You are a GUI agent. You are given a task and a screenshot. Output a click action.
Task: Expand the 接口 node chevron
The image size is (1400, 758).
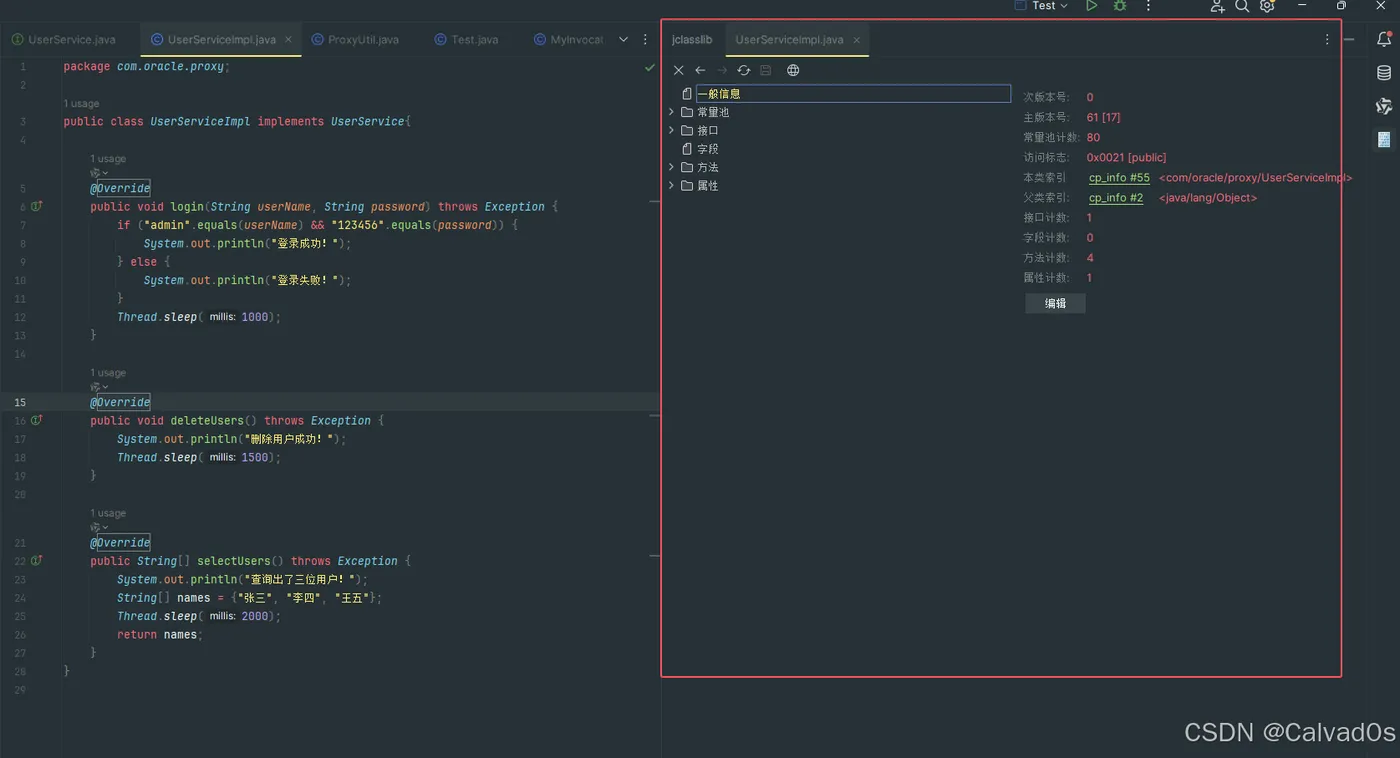(672, 130)
